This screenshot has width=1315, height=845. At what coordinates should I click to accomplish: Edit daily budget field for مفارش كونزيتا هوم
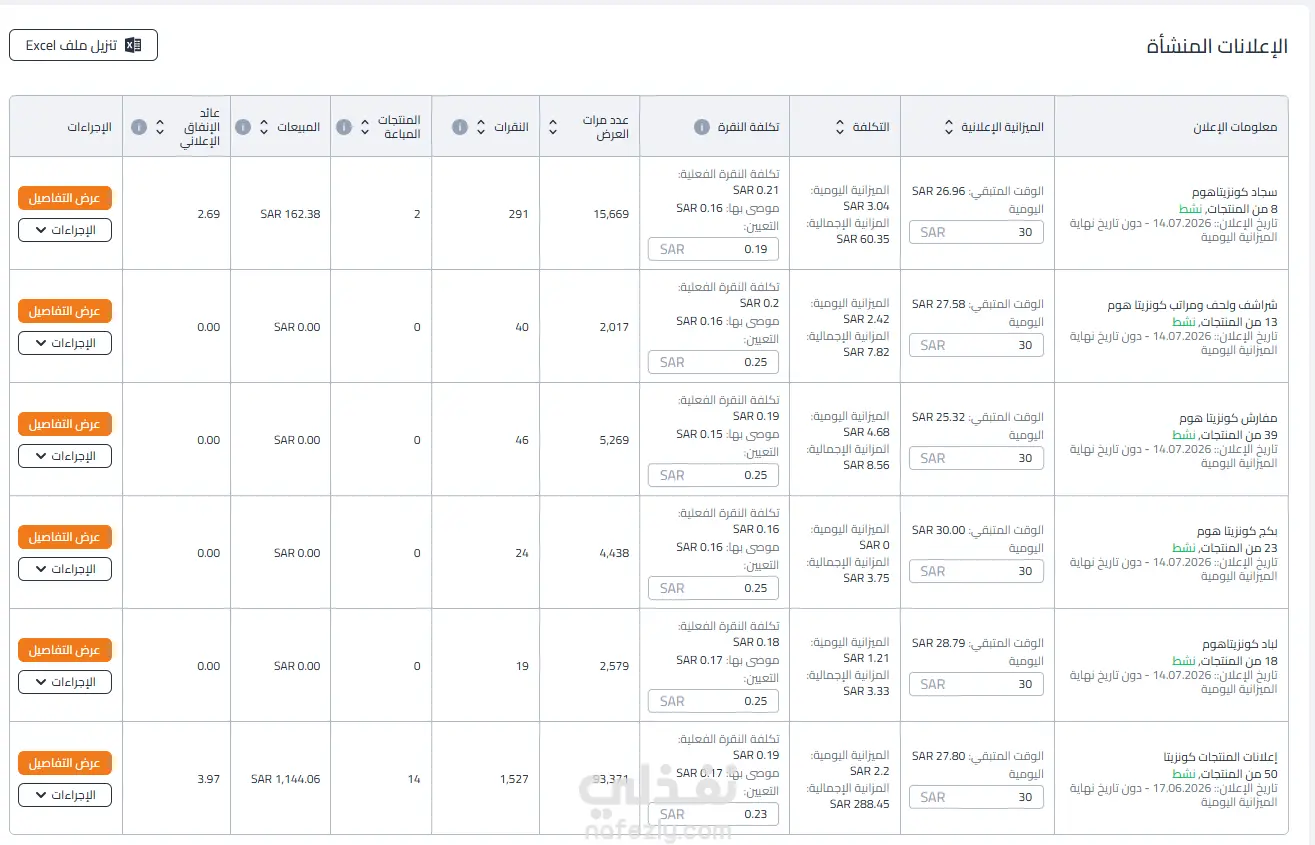click(976, 458)
